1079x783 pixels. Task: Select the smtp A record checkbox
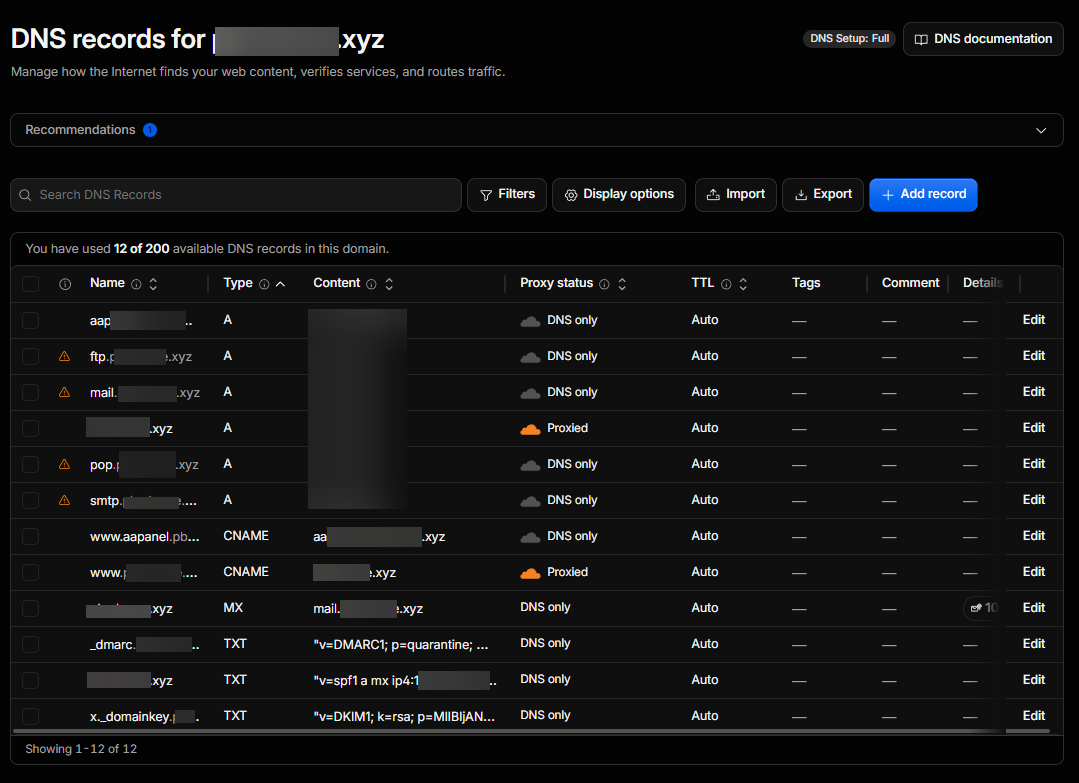pos(30,500)
